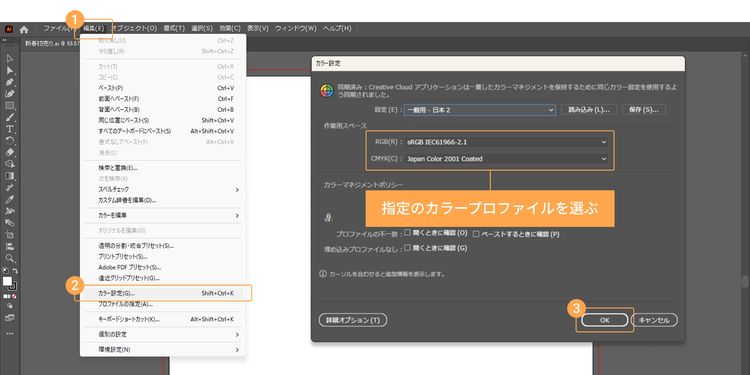This screenshot has width=750, height=375.
Task: Select the Eraser tool
Action: [x=10, y=153]
